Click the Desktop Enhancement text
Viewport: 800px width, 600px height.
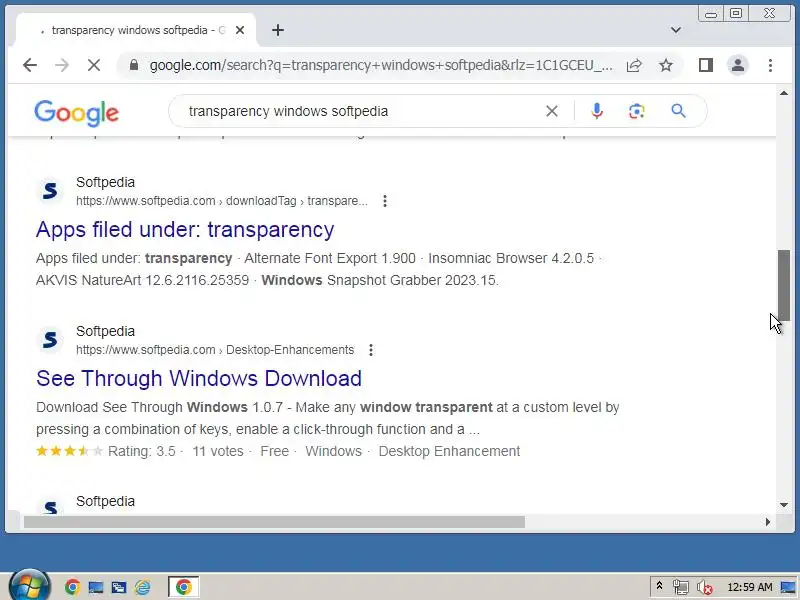click(449, 452)
